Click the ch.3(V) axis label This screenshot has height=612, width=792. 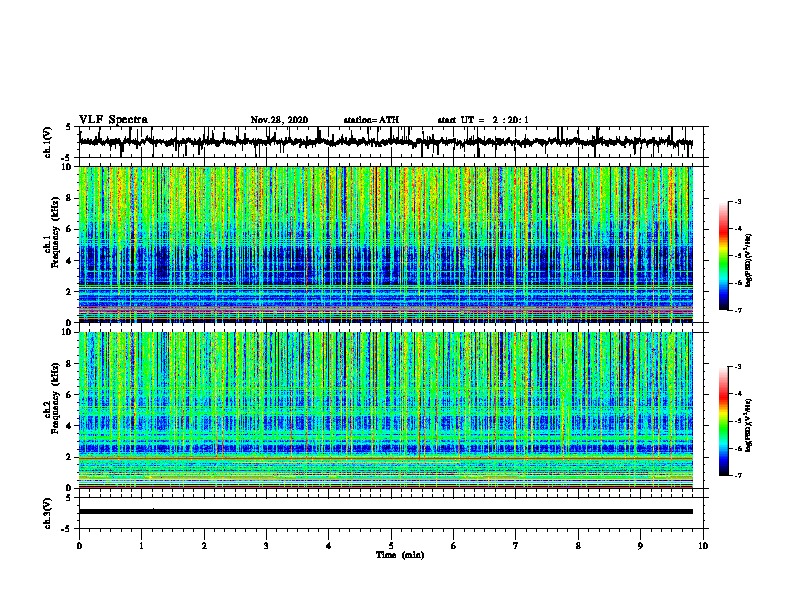pos(48,513)
